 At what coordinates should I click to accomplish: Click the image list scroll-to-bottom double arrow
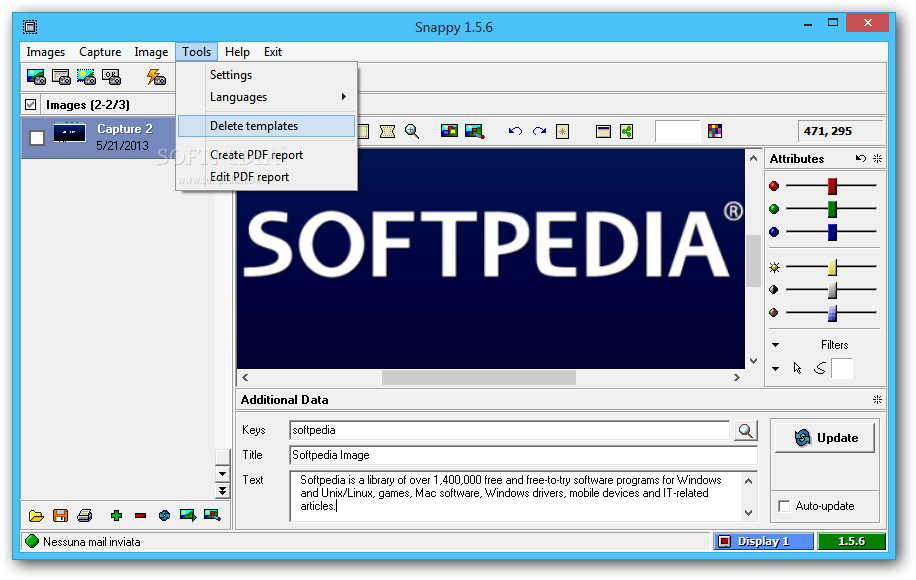[223, 491]
